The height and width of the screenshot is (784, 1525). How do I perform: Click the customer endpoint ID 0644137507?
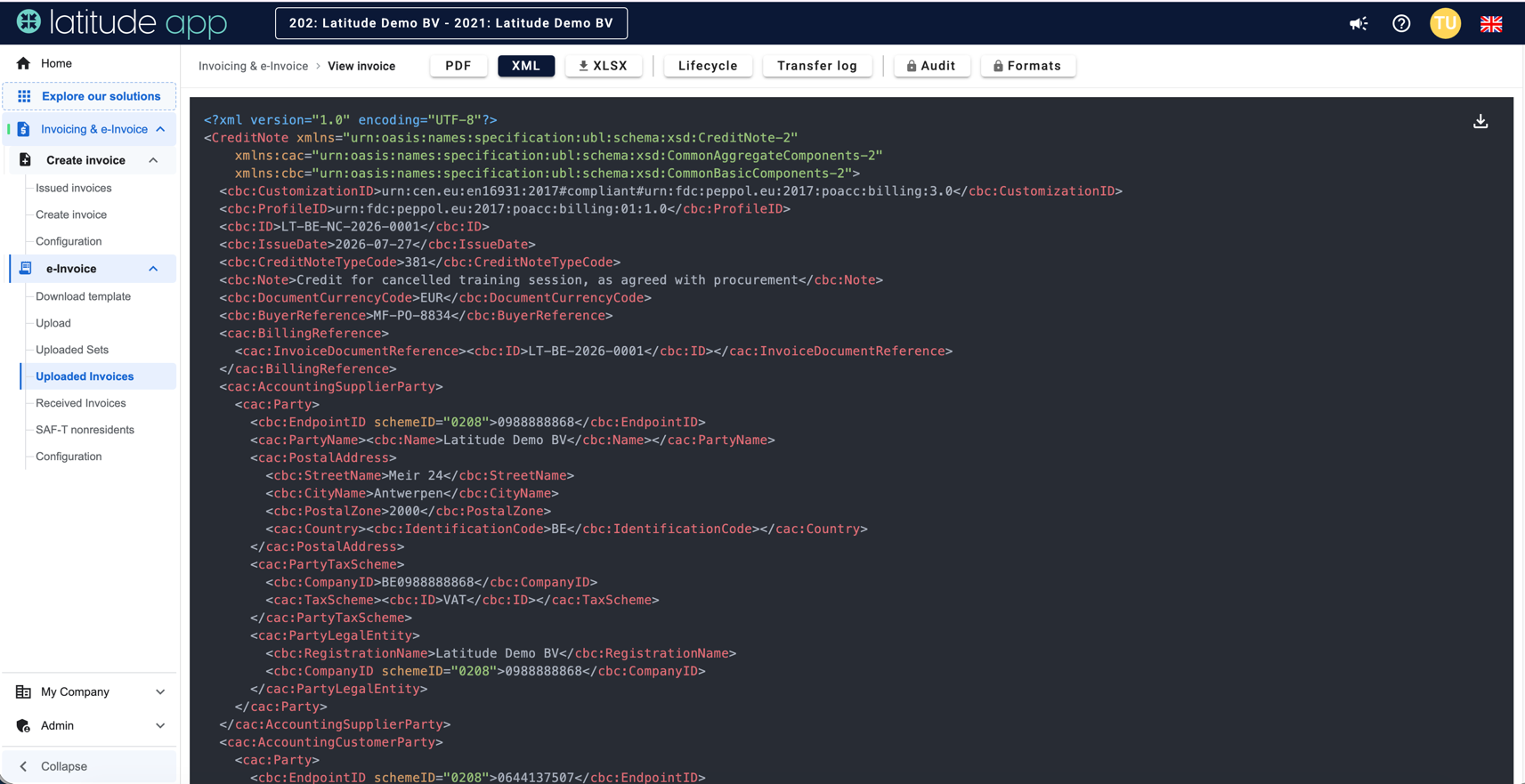[x=536, y=777]
